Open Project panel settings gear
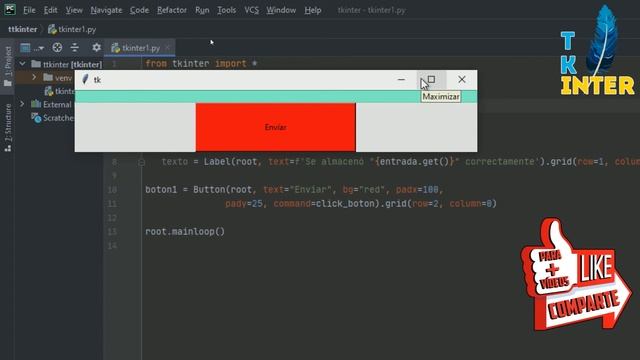This screenshot has width=640, height=360. point(96,48)
